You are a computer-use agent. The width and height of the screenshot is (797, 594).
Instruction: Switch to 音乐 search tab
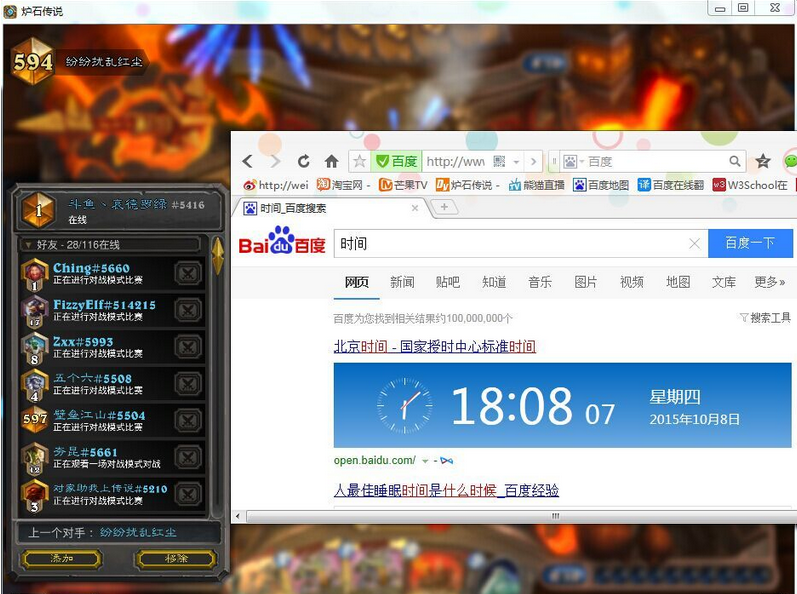(x=540, y=282)
